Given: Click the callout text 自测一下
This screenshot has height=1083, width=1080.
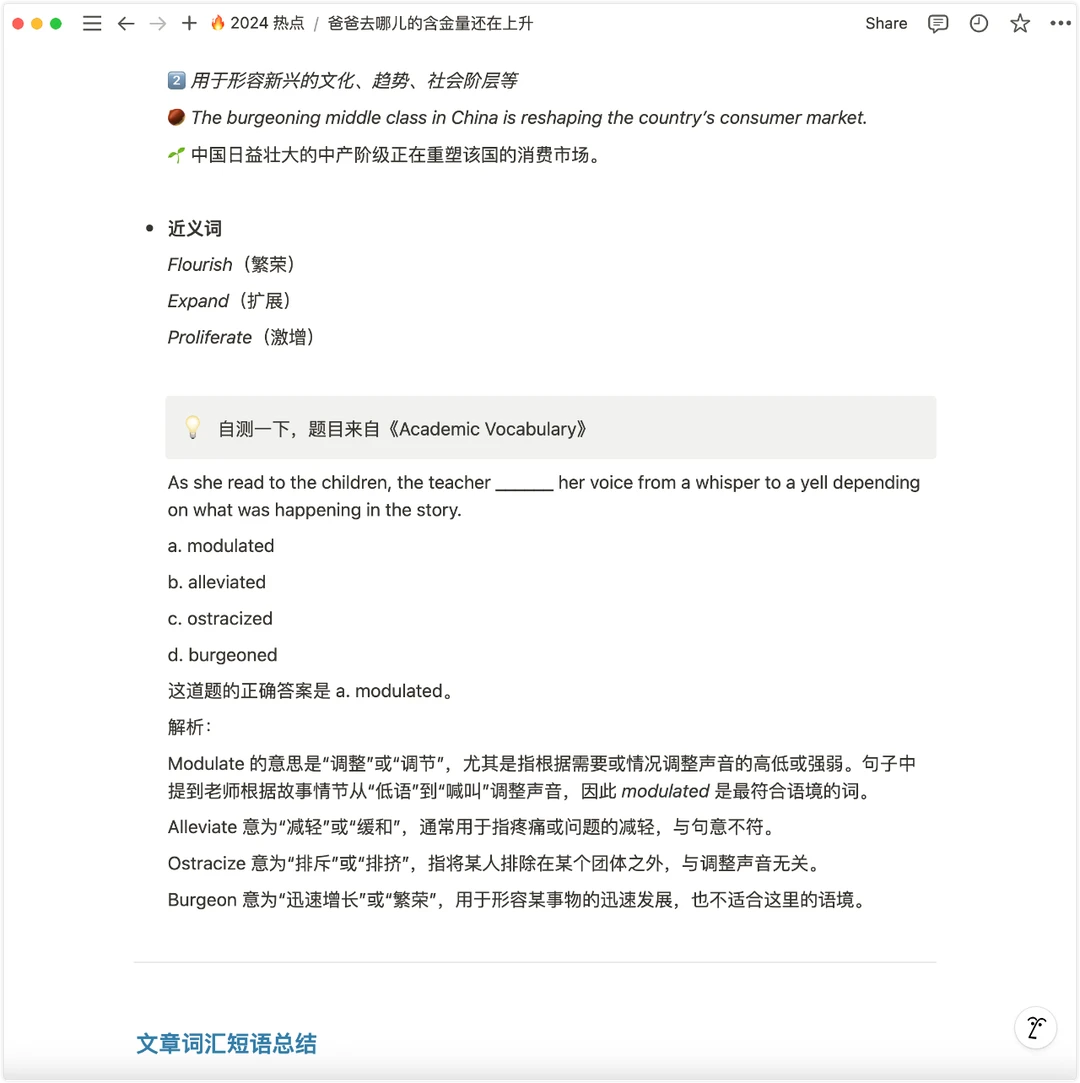Looking at the screenshot, I should pyautogui.click(x=402, y=429).
